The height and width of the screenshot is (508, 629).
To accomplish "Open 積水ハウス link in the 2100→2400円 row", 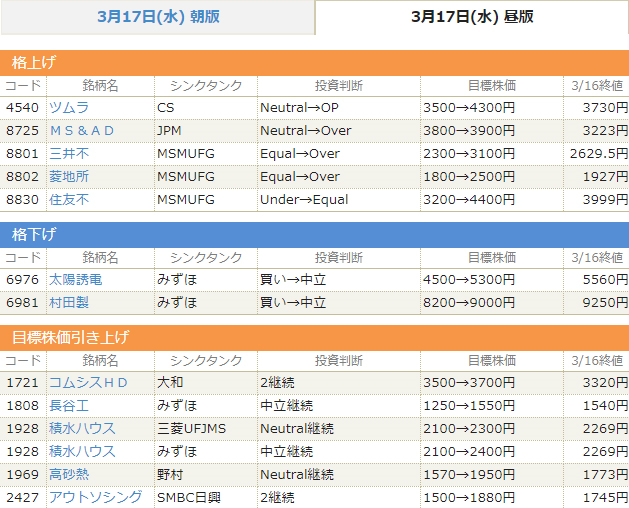I will [x=82, y=451].
